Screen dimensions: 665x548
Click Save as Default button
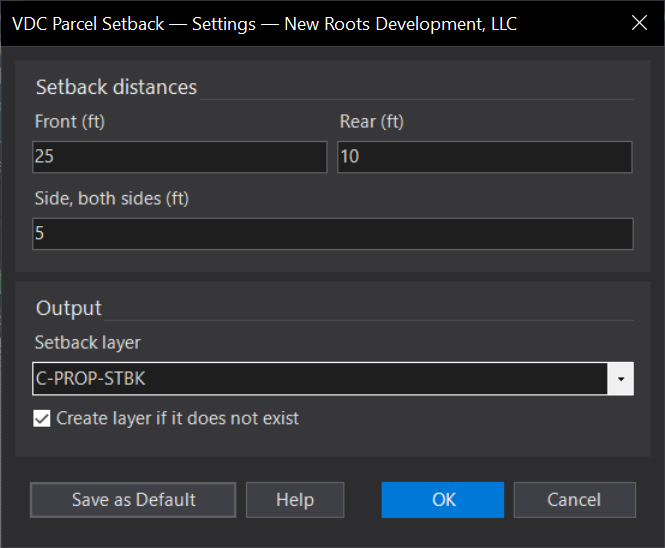pos(133,500)
